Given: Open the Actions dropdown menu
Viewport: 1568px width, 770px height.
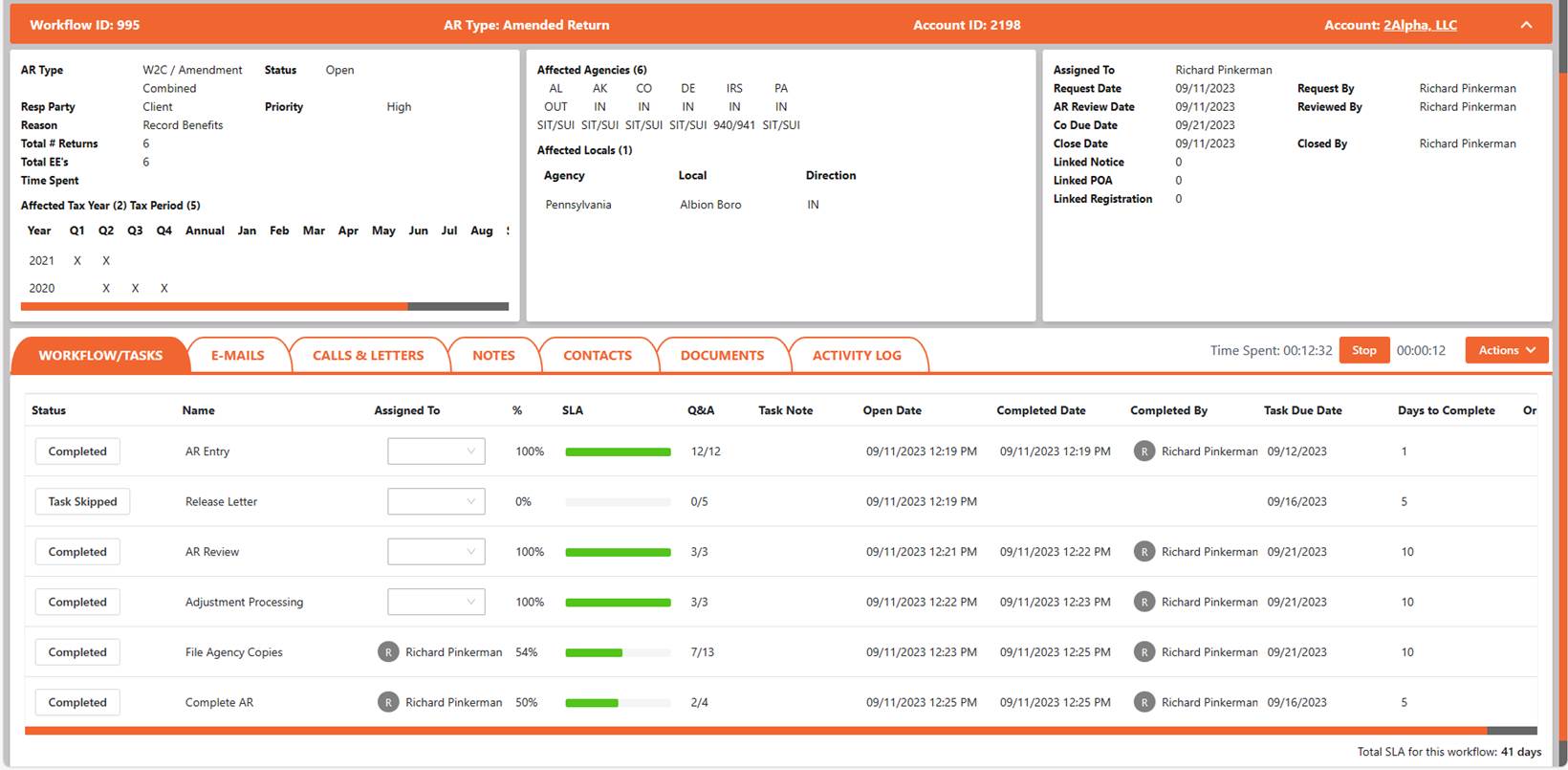Looking at the screenshot, I should [1507, 350].
